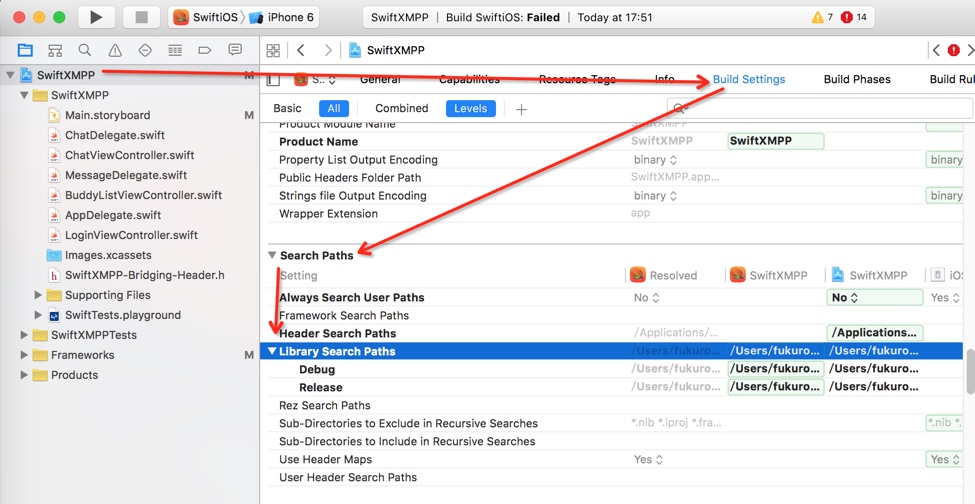Collapse the Search Paths section
975x504 pixels.
coord(272,255)
